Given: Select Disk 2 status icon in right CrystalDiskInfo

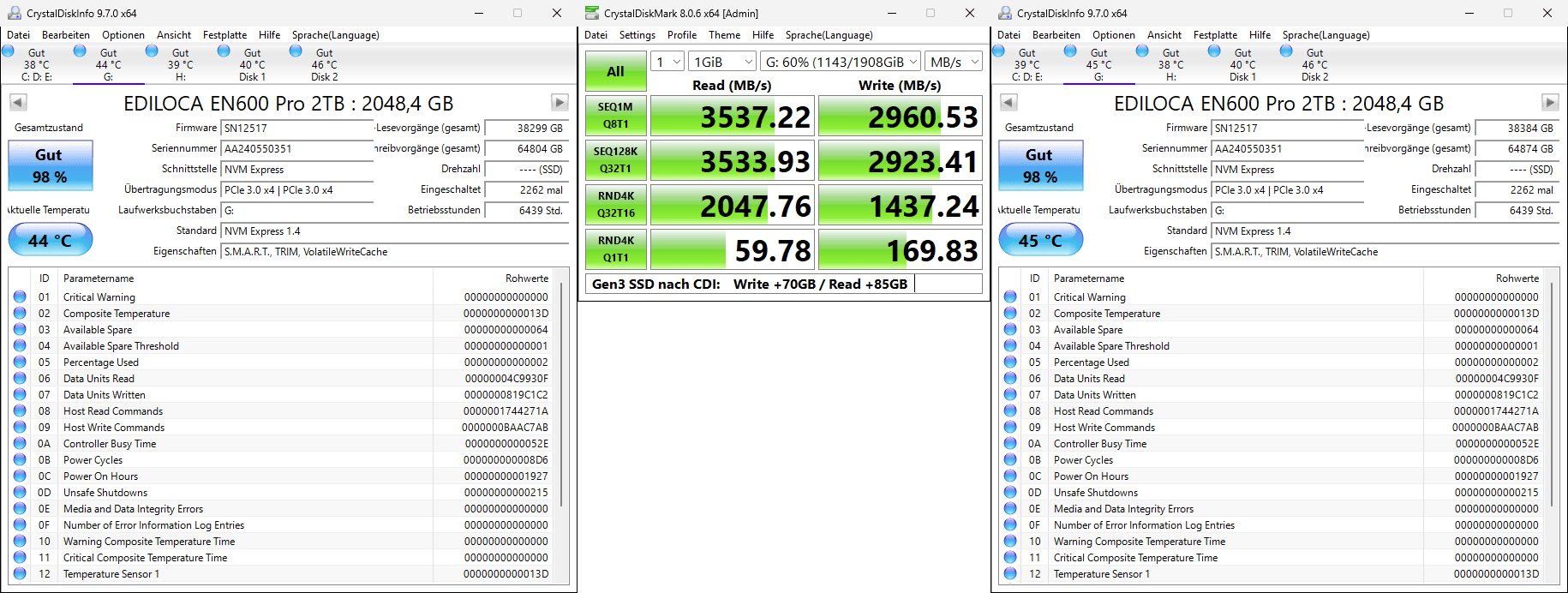Looking at the screenshot, I should tap(1286, 51).
